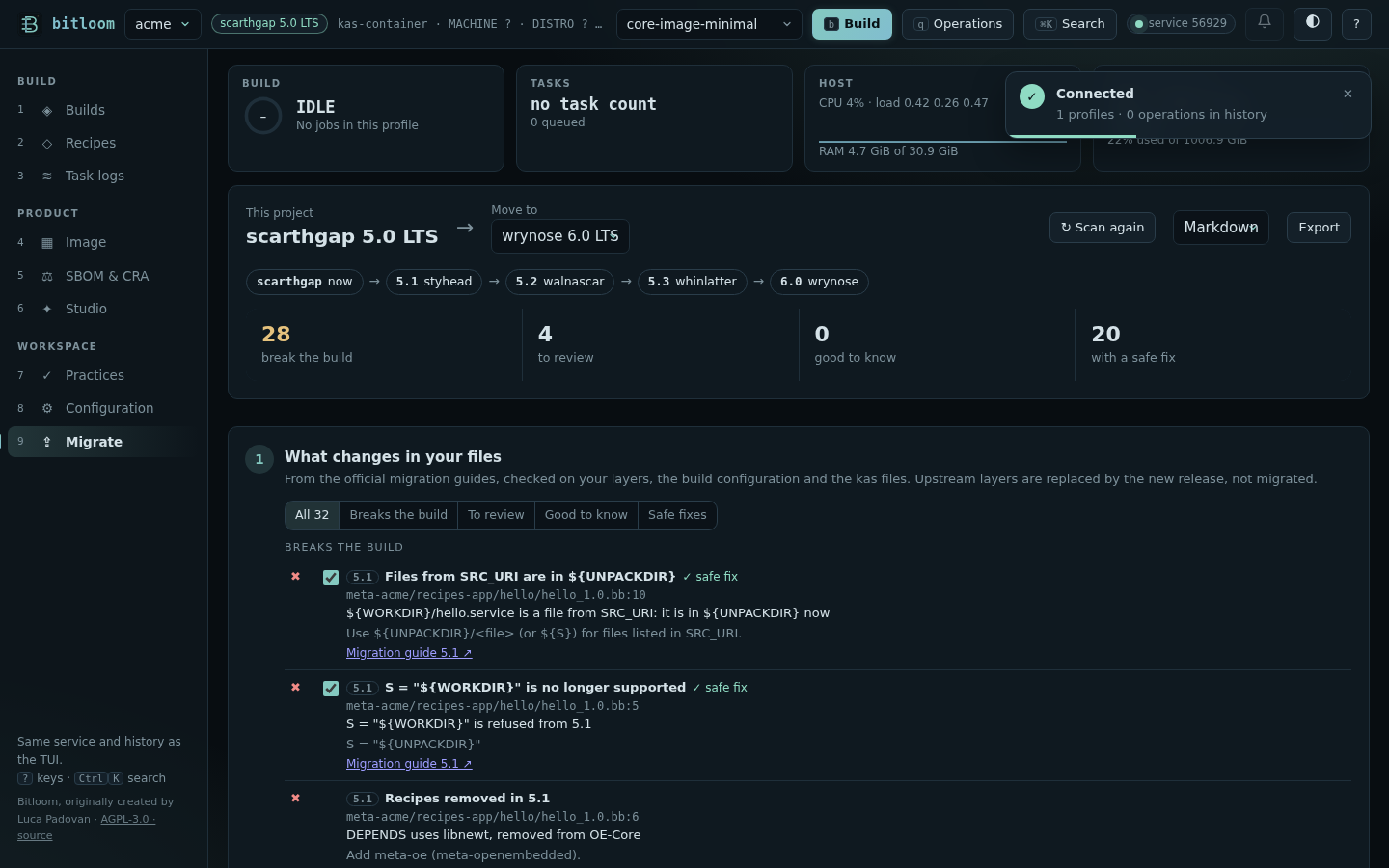The image size is (1389, 868).
Task: Toggle the dark/light theme icon
Action: pos(1313,23)
